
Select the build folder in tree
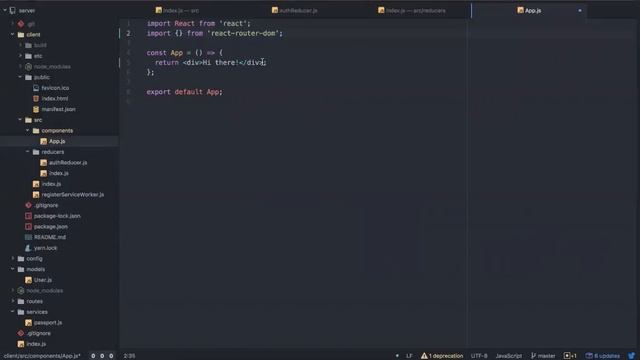[x=40, y=45]
